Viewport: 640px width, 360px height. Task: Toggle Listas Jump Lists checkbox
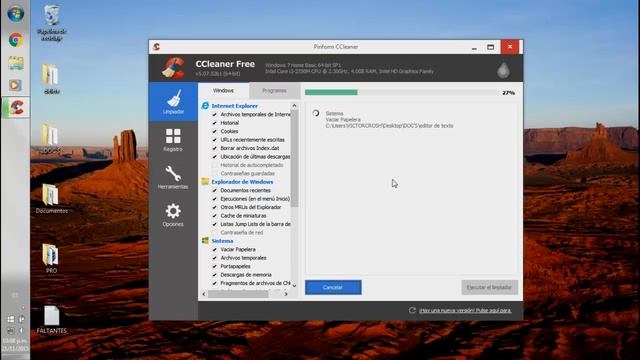point(215,224)
